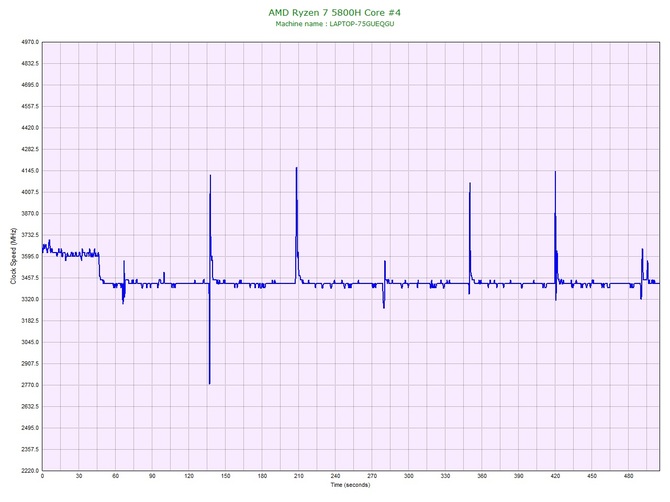The height and width of the screenshot is (502, 670).
Task: Click the 3457.5 y-axis value
Action: 30,278
